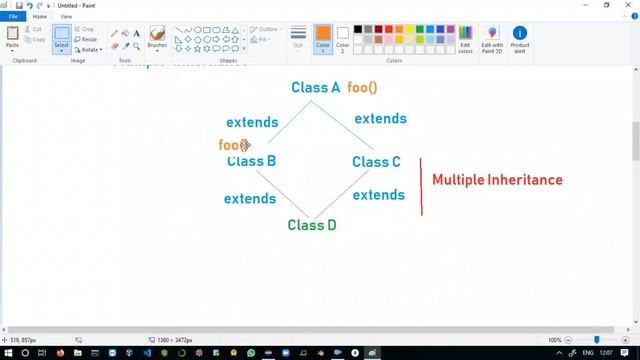Zoom in with the plus button
This screenshot has height=360, width=640.
[625, 340]
